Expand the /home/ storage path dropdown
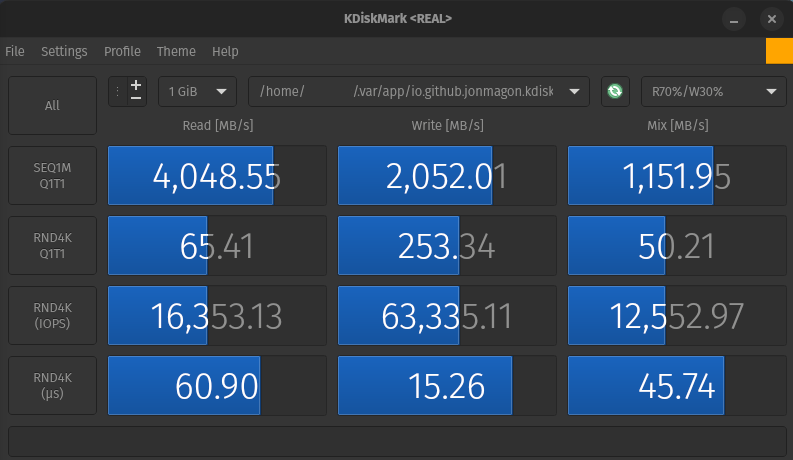This screenshot has width=793, height=460. [418, 91]
